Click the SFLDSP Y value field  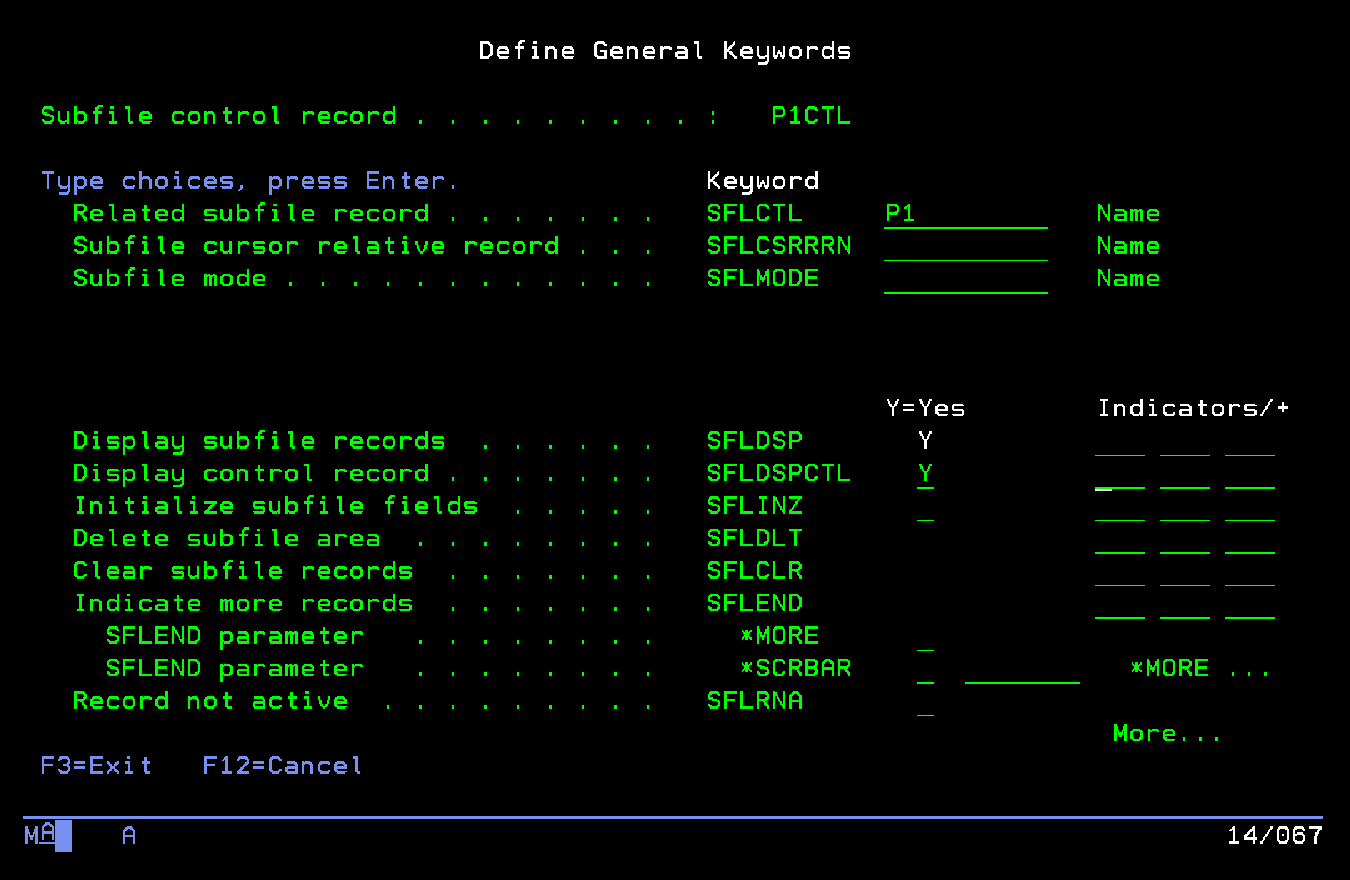coord(925,440)
